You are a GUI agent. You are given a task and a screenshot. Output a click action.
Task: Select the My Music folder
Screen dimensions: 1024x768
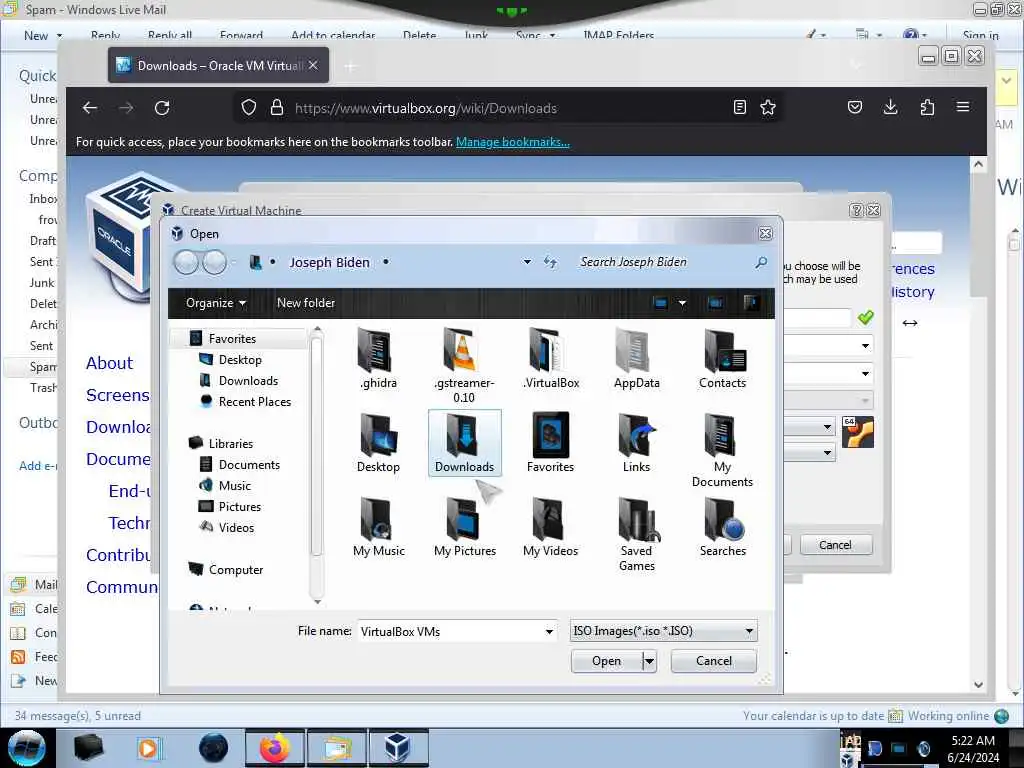[x=379, y=526]
